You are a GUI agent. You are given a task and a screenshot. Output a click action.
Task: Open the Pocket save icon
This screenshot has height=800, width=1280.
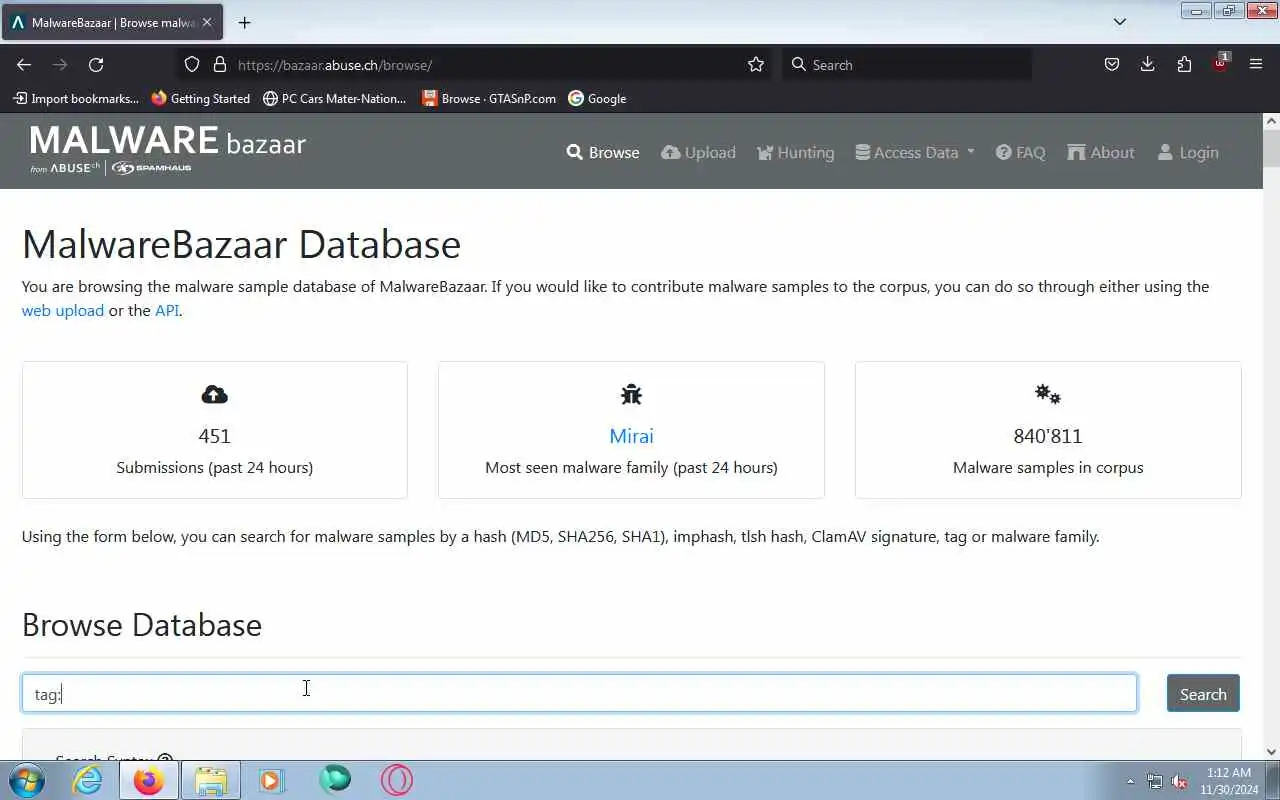[1112, 65]
